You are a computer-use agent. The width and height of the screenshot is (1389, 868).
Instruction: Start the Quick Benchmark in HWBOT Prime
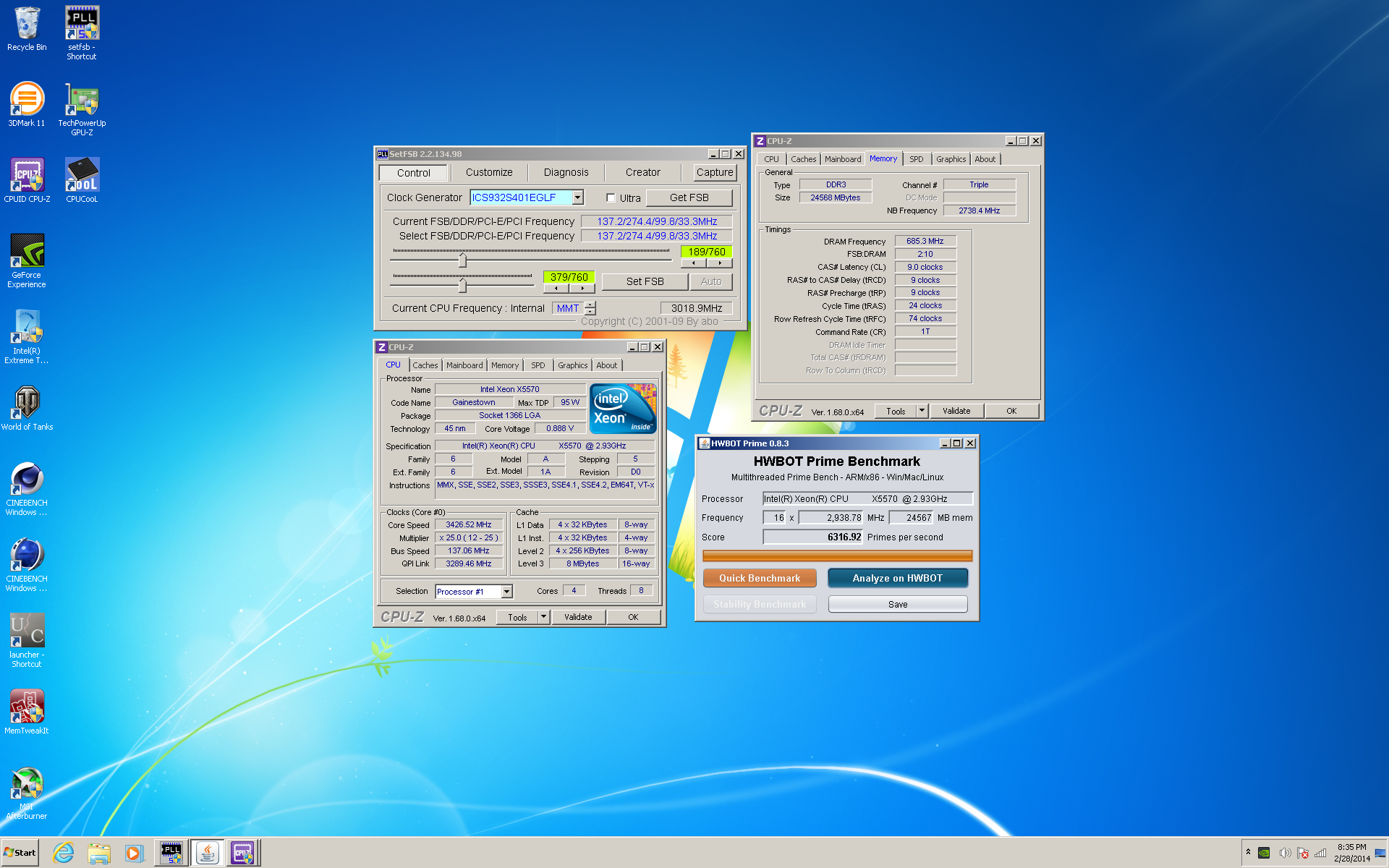(760, 578)
